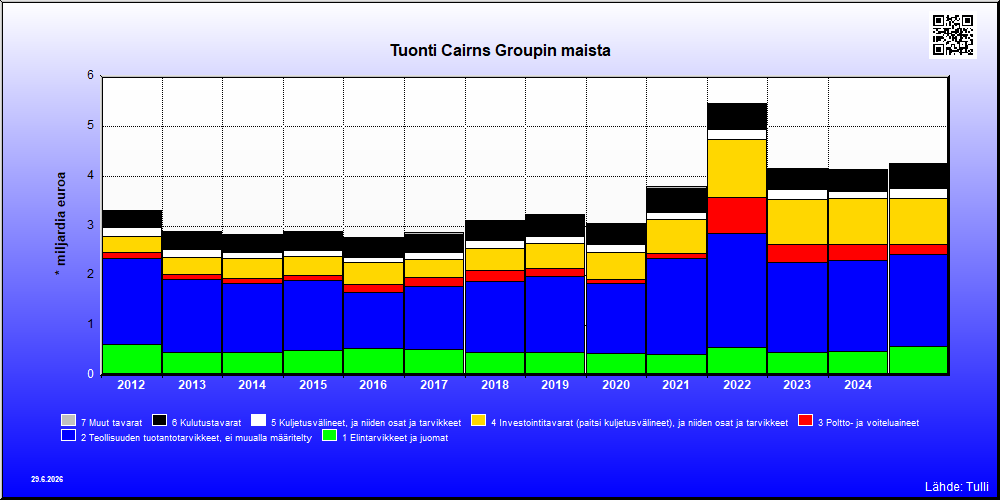Click the 2019 x-axis year label

tap(555, 385)
